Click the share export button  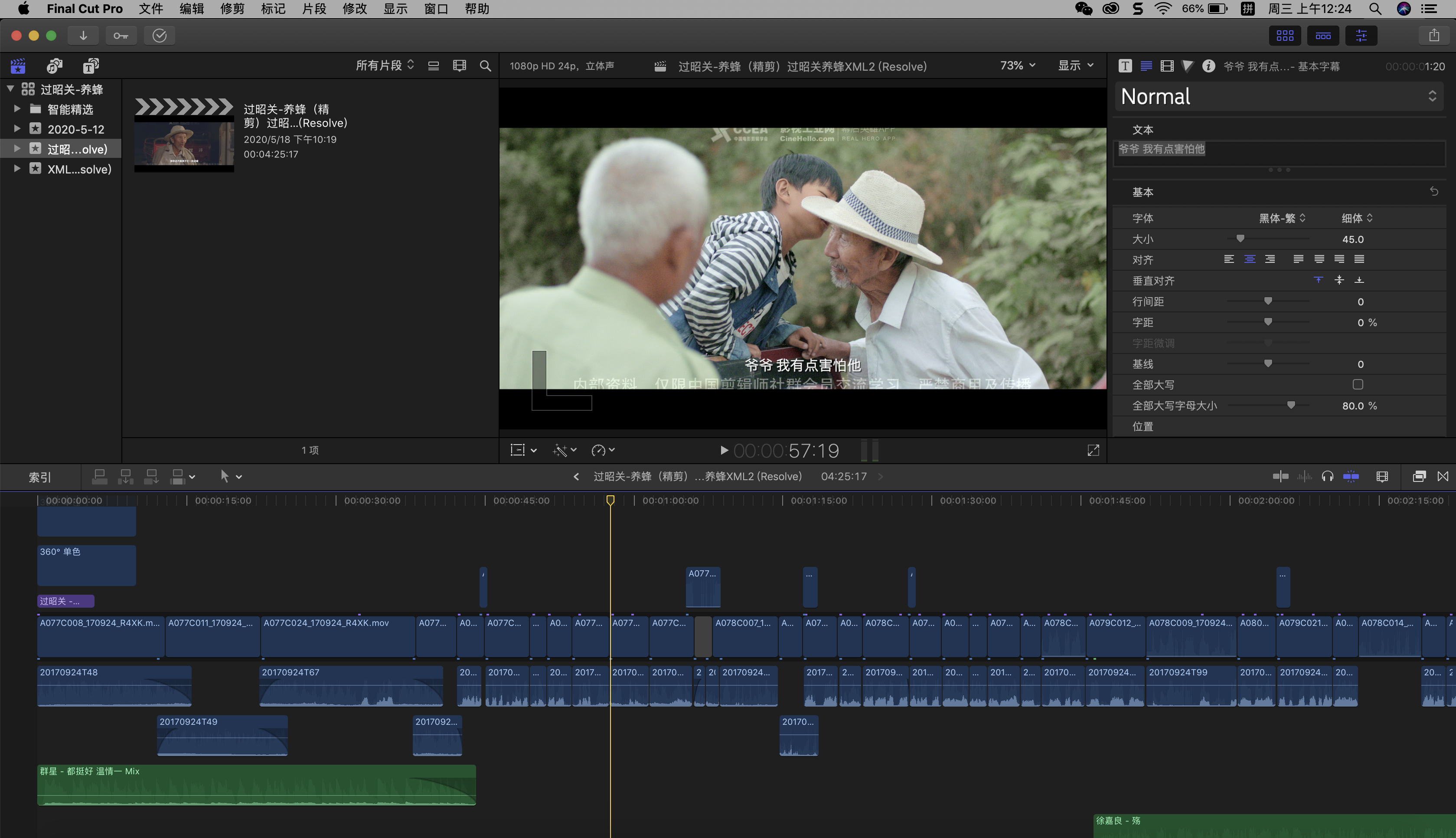[1433, 36]
